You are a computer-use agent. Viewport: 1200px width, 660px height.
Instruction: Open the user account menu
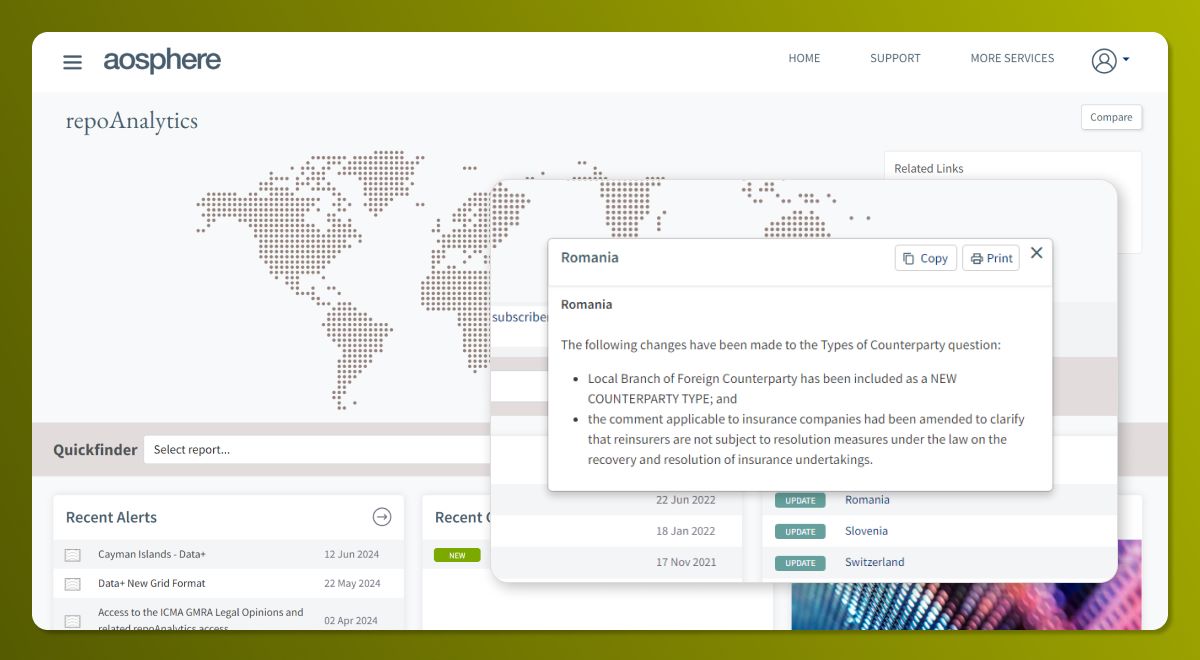tap(1109, 60)
